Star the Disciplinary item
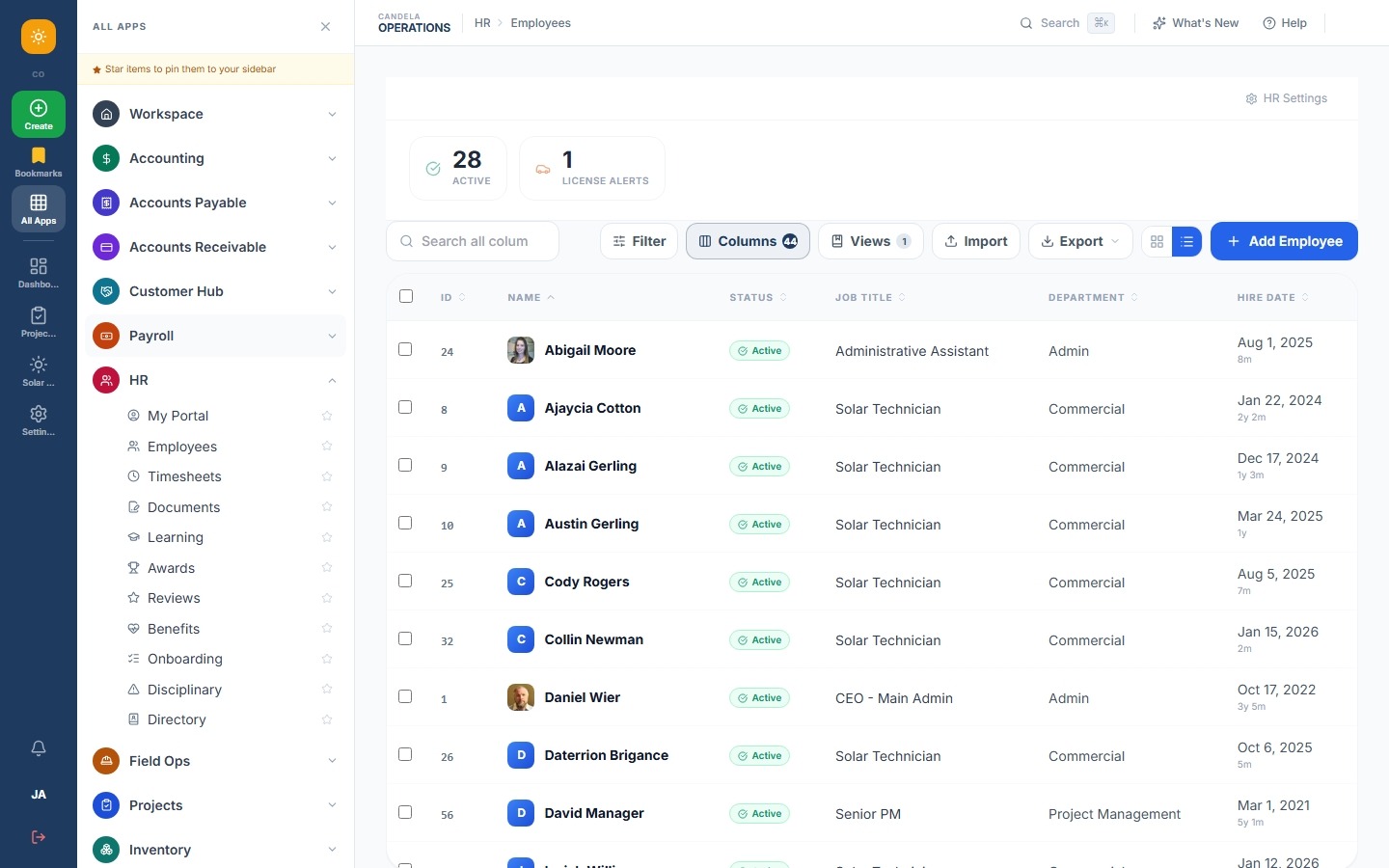The height and width of the screenshot is (868, 1389). [x=327, y=690]
